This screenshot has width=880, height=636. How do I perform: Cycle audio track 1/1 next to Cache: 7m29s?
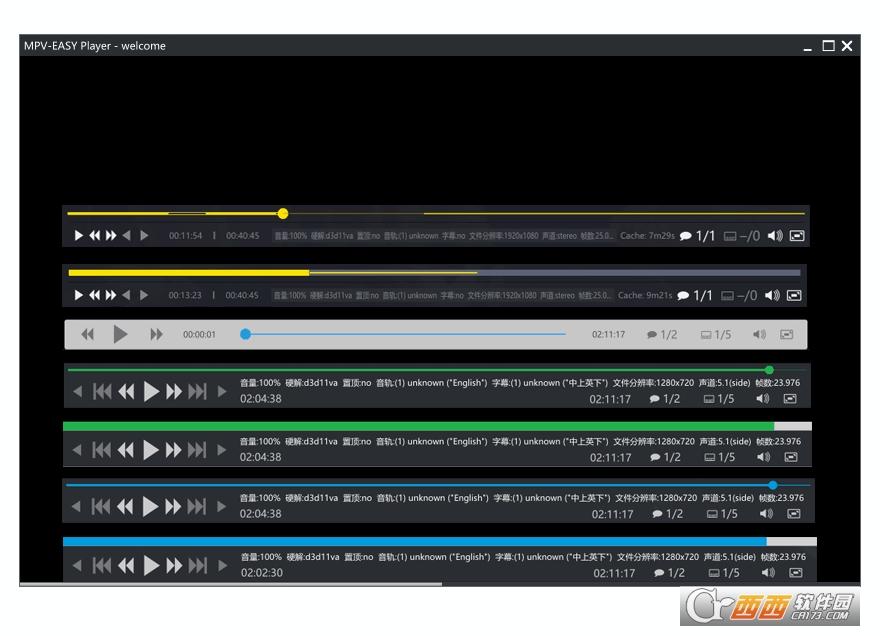point(698,236)
